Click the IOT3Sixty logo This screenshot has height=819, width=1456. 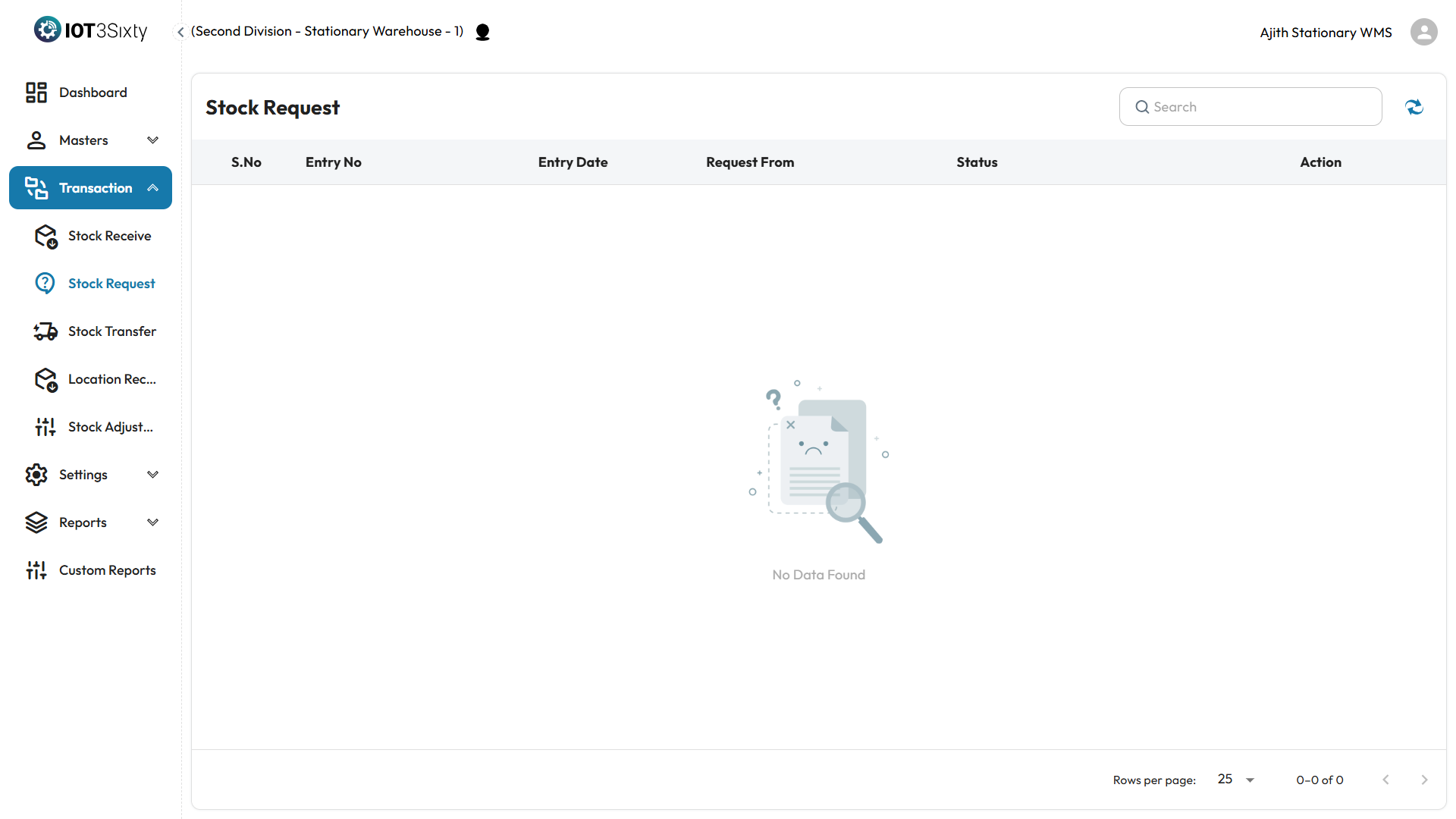[91, 30]
